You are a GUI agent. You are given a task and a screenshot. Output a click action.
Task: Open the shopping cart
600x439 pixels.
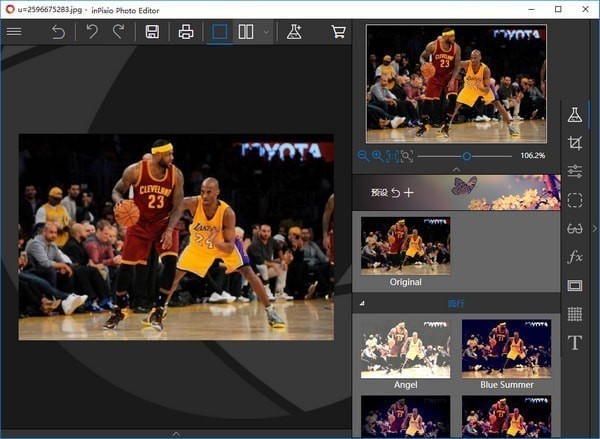click(339, 31)
